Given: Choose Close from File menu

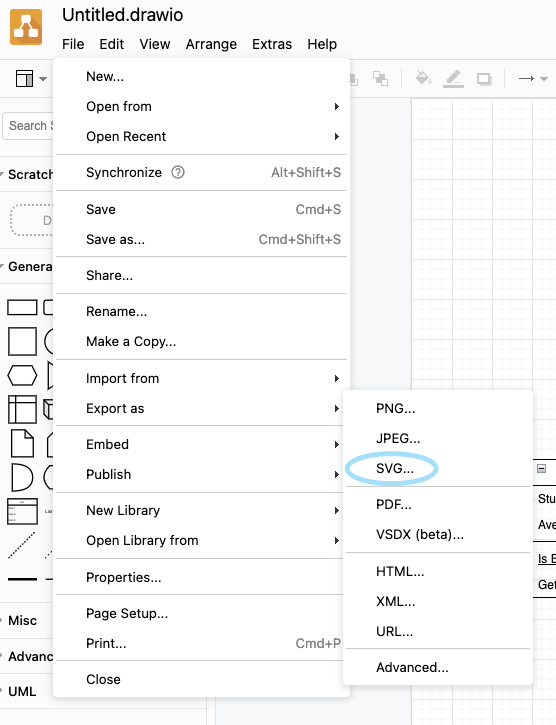Looking at the screenshot, I should 201,680.
